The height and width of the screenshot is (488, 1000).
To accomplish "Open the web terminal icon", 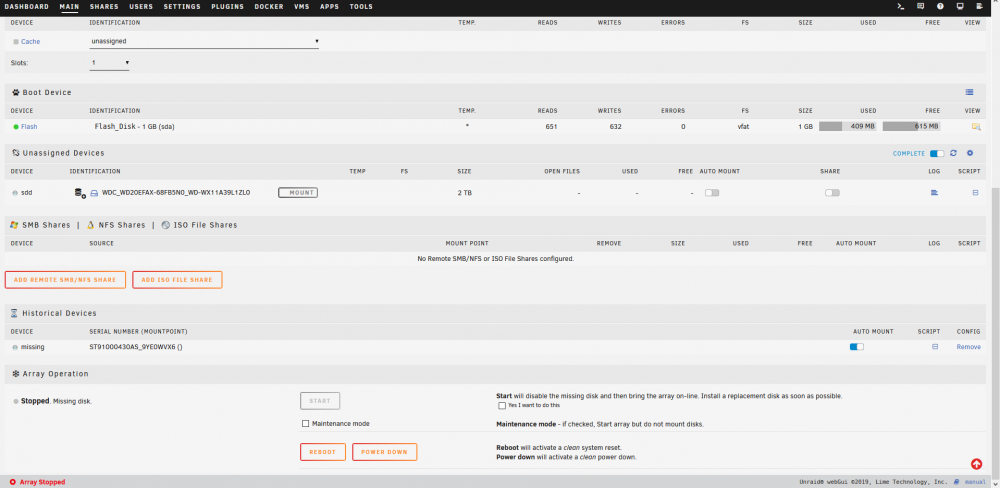I will [901, 6].
